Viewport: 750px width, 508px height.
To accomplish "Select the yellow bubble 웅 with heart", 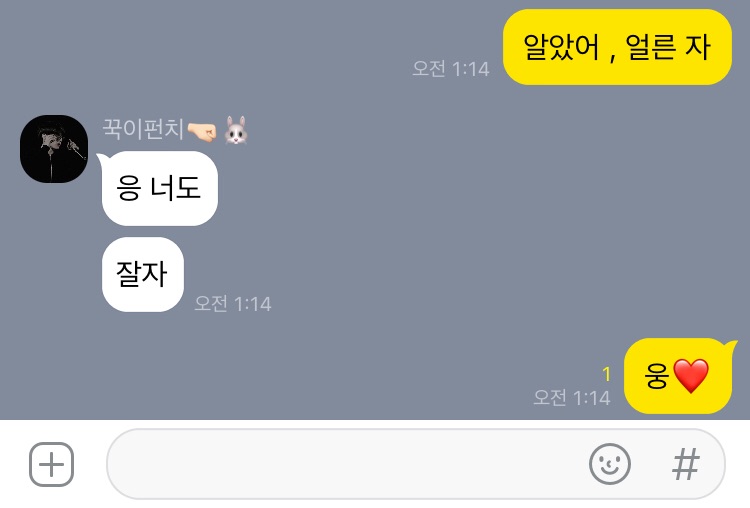I will point(678,375).
